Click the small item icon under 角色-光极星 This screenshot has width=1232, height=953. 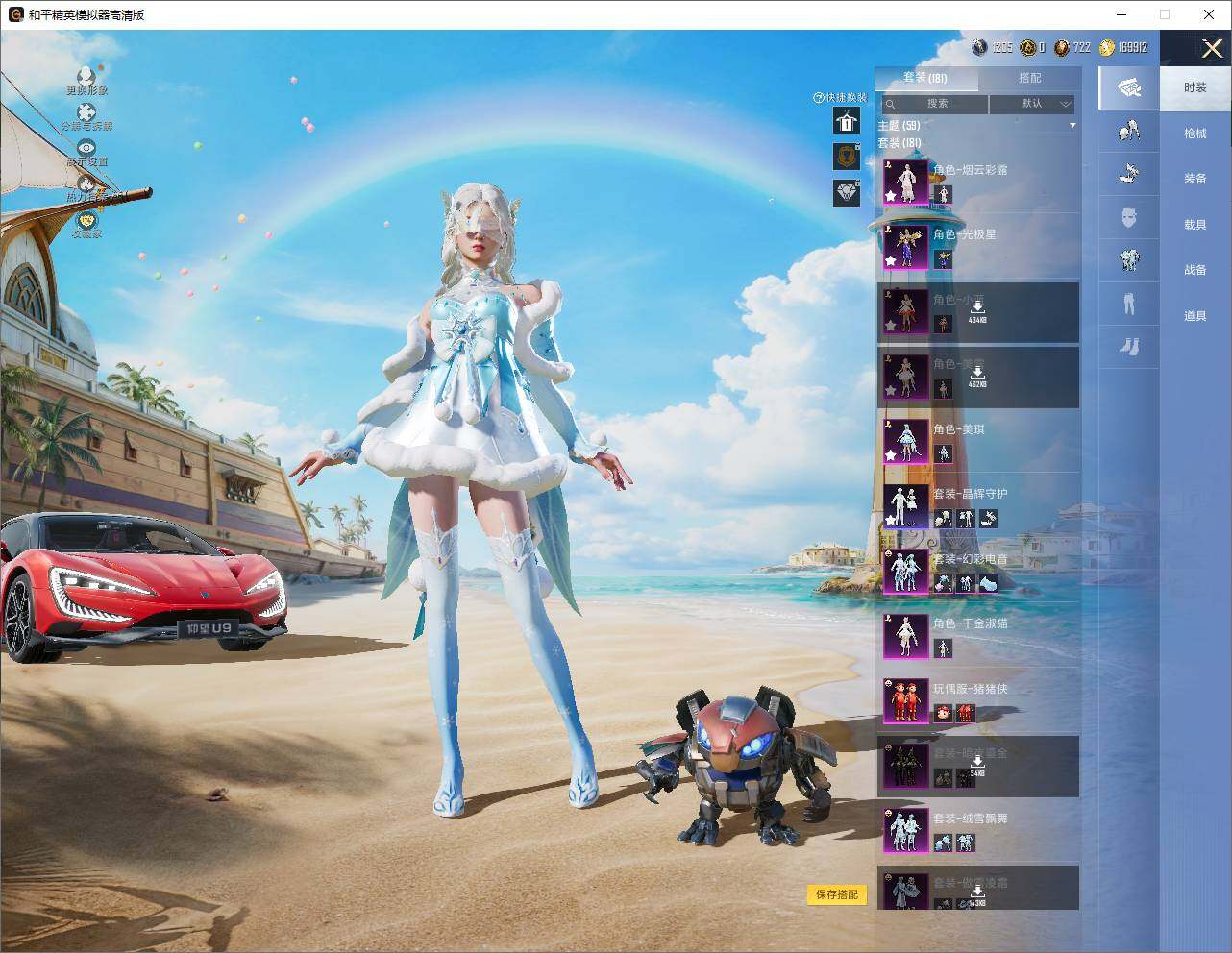pos(943,259)
